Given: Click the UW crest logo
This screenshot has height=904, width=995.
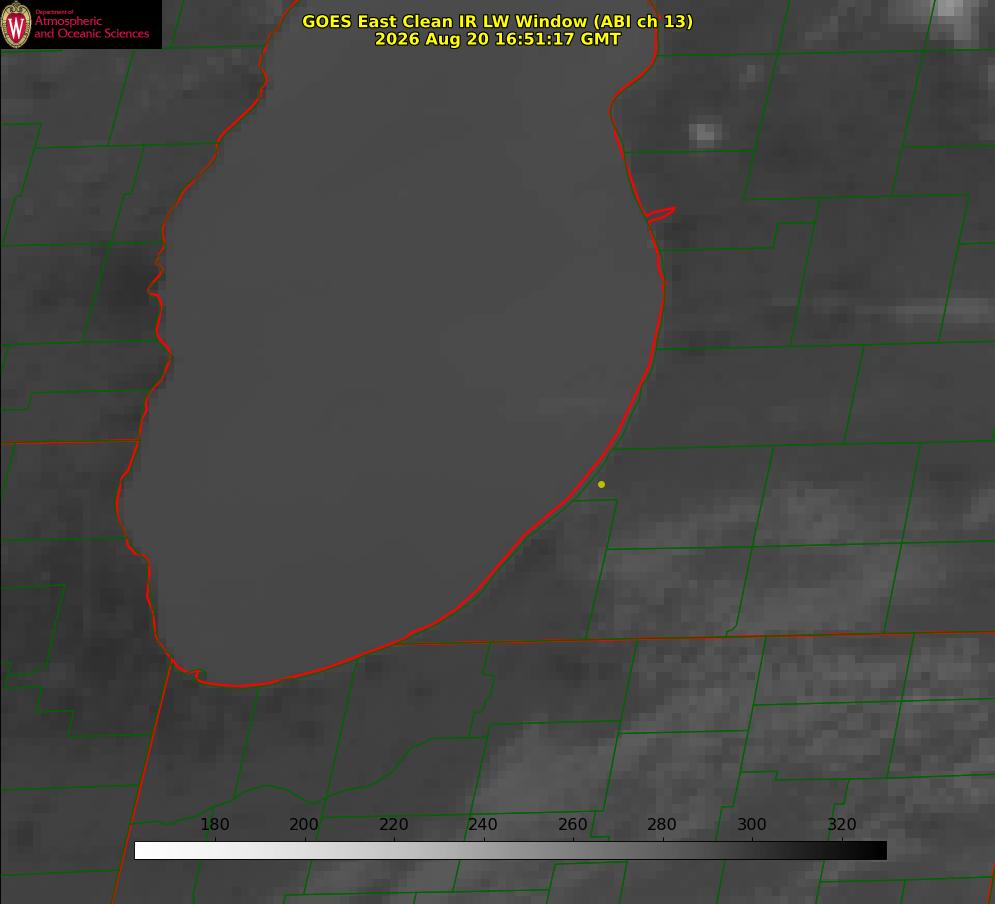Looking at the screenshot, I should click(16, 24).
